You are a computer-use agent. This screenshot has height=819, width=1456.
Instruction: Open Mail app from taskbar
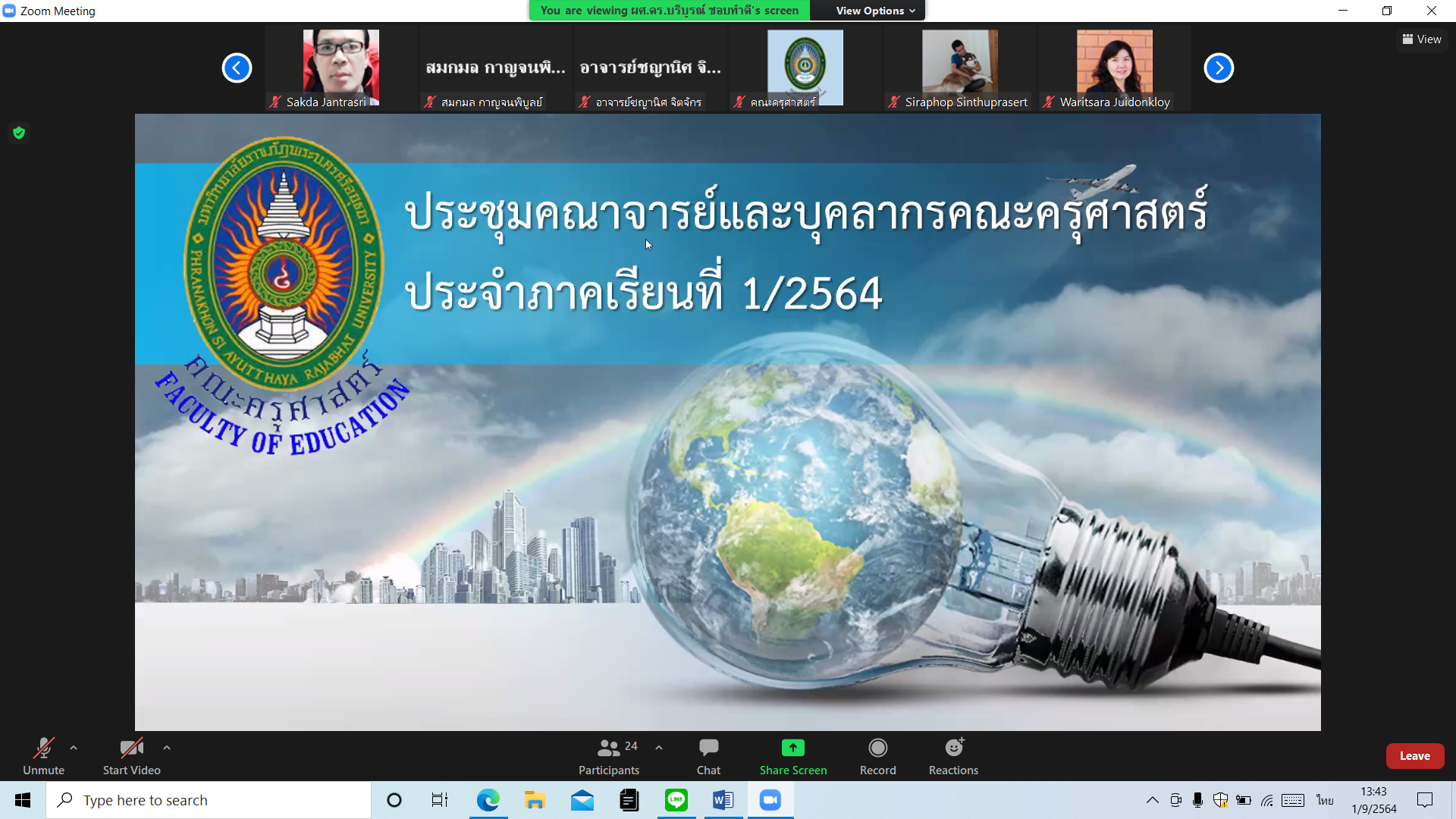(582, 800)
